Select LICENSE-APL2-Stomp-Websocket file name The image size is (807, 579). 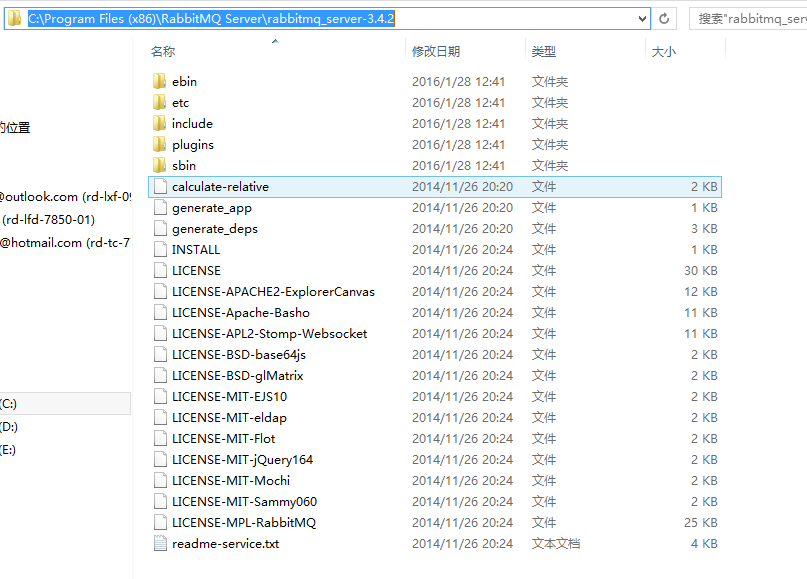(269, 334)
